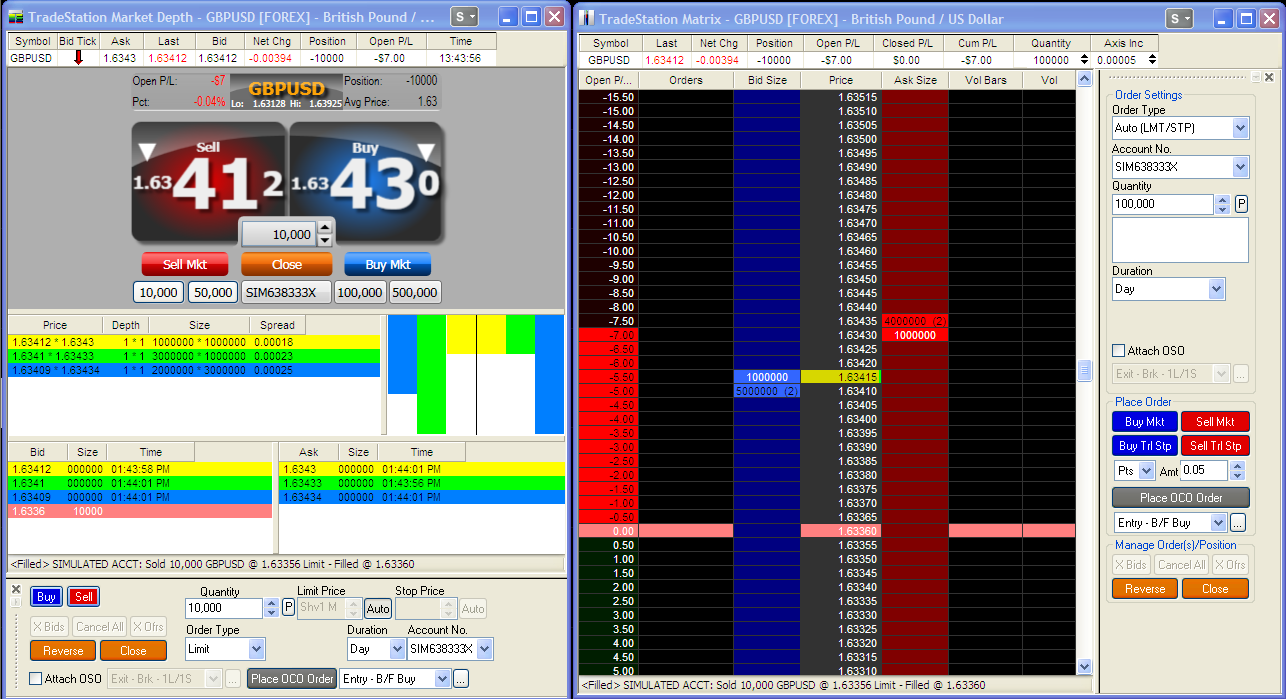
Task: Collapse the Matrix order panel with minimize icon
Action: tap(1256, 77)
